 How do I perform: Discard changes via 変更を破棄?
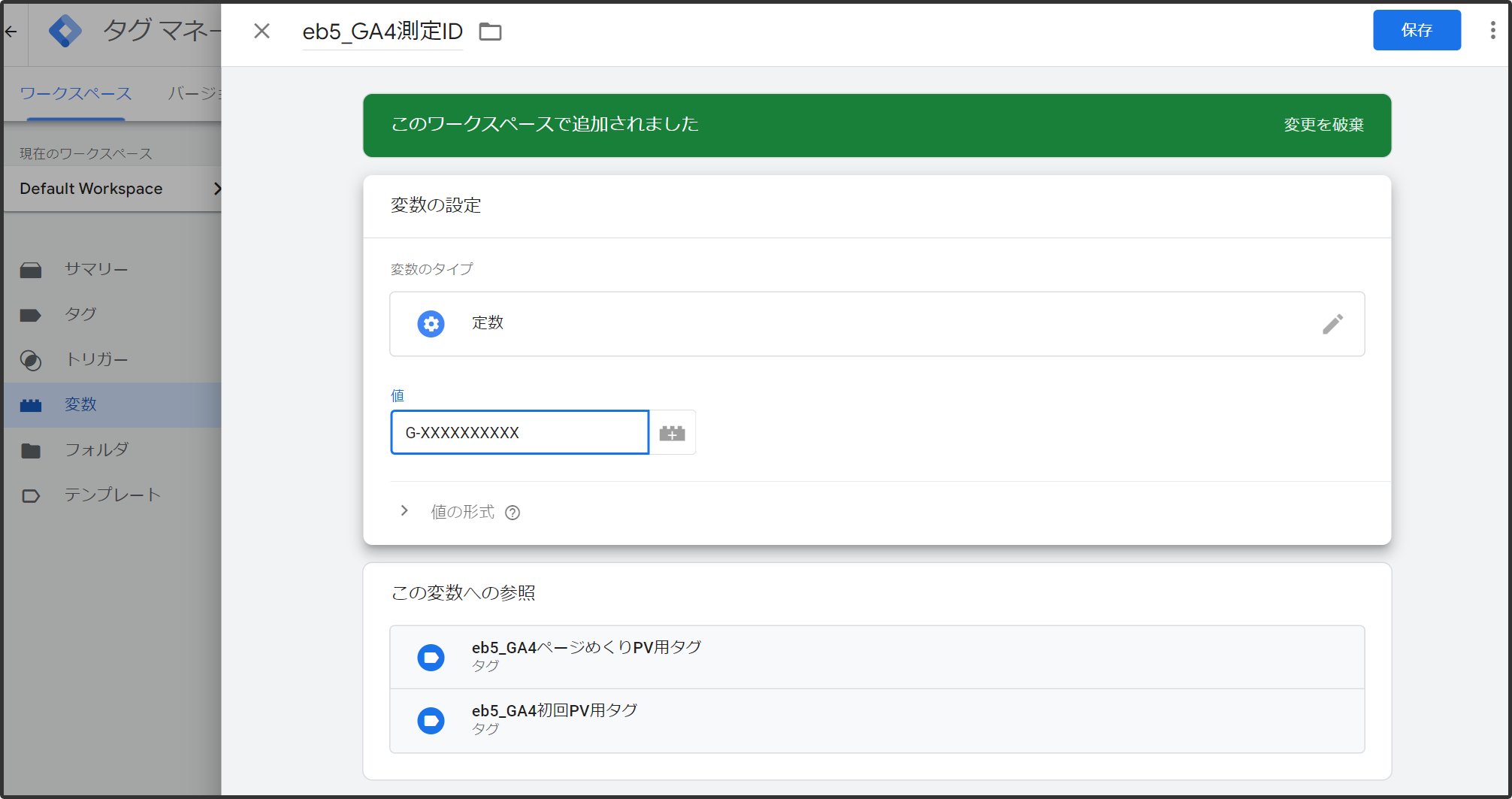tap(1323, 125)
